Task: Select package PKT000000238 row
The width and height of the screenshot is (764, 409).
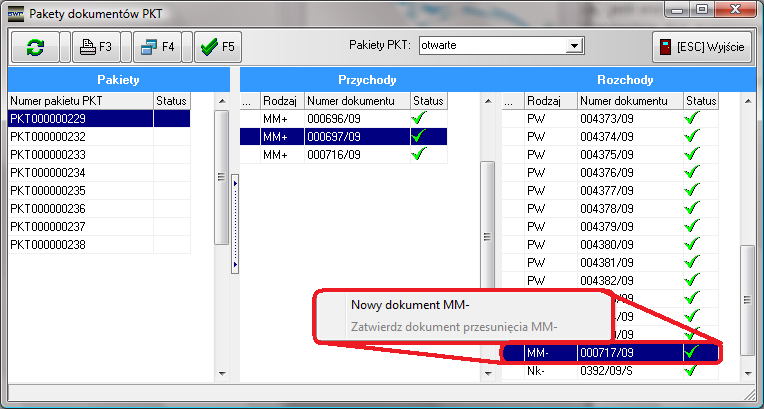Action: coord(80,244)
